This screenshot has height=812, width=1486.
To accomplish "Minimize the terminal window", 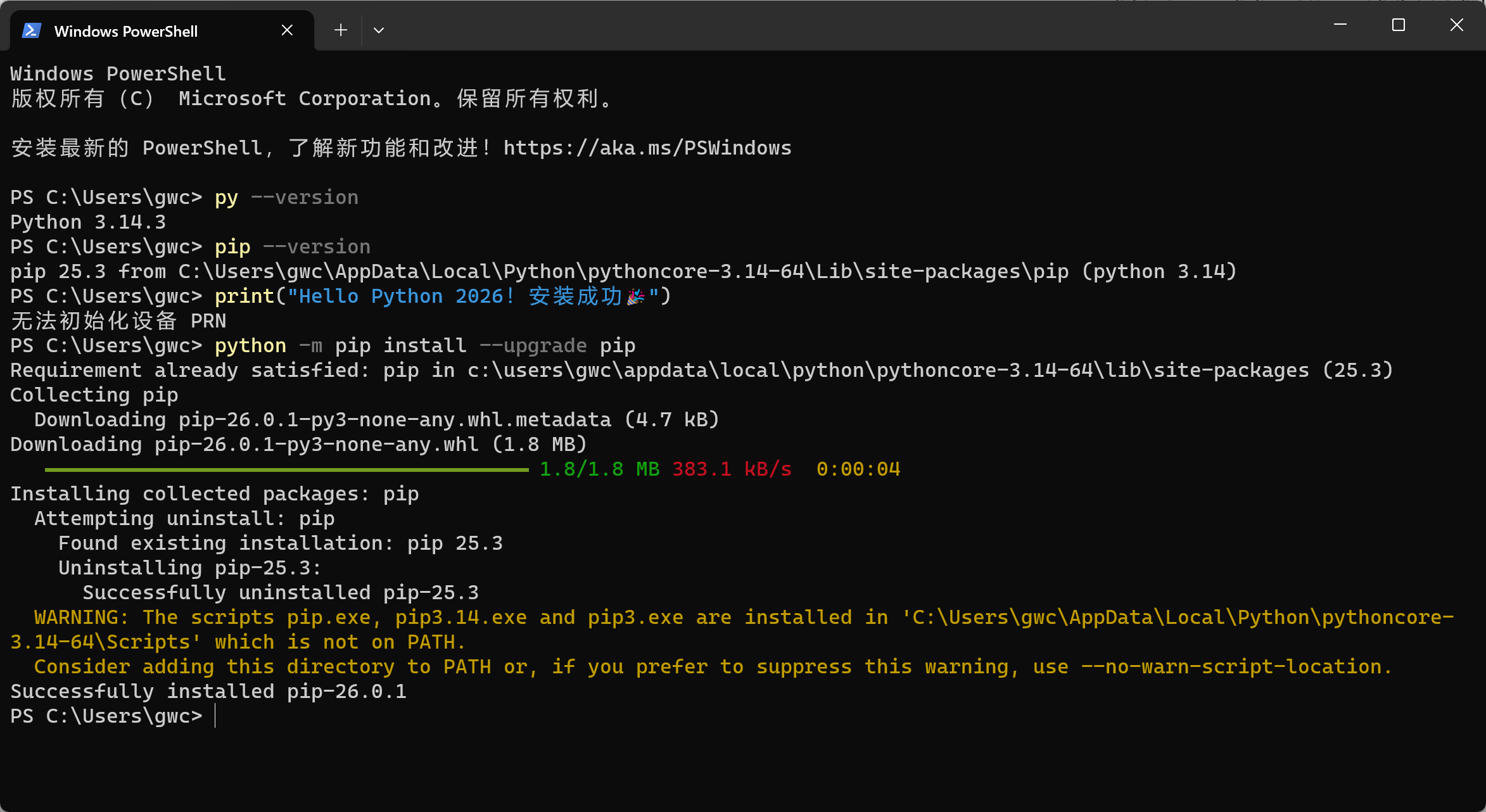I will pyautogui.click(x=1340, y=25).
